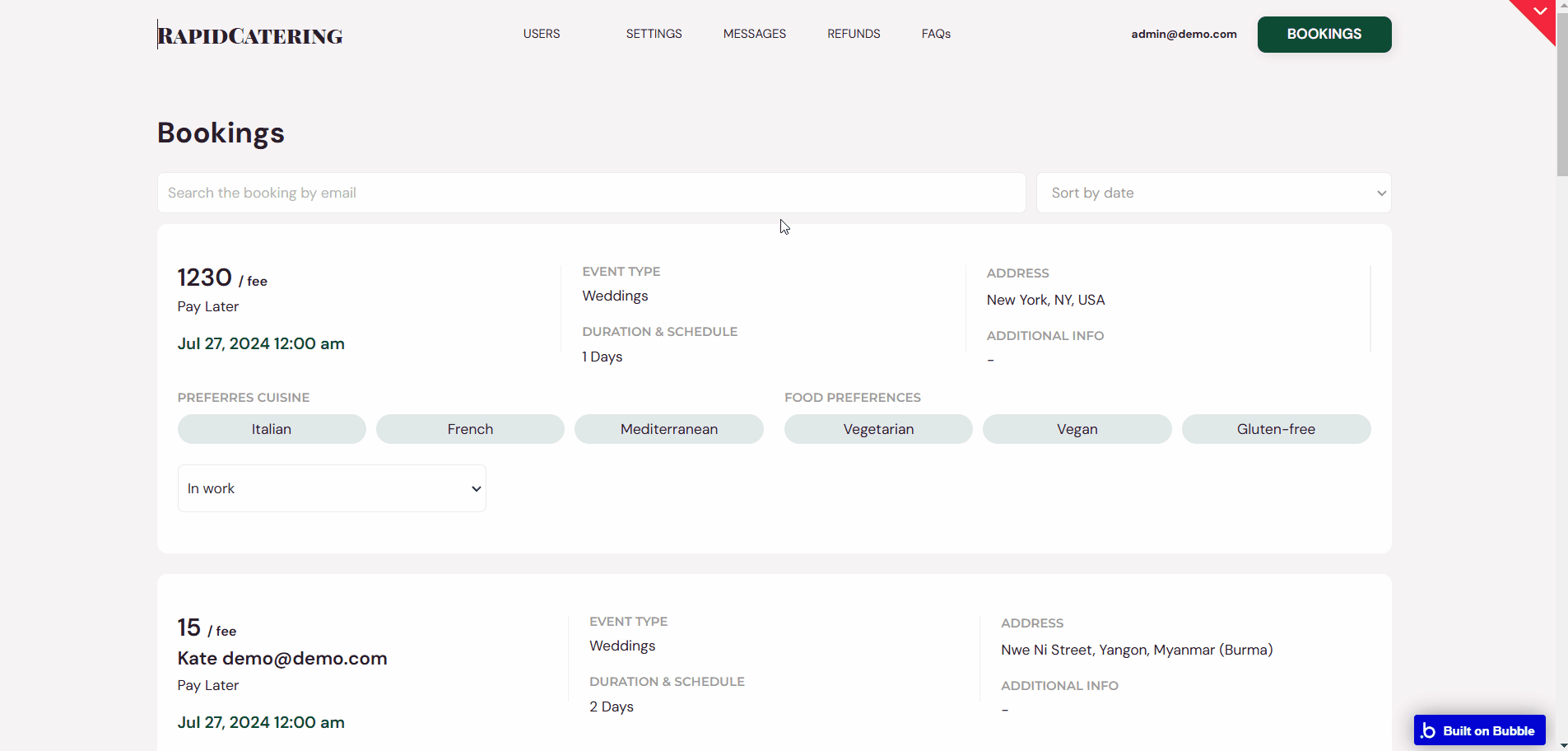The width and height of the screenshot is (1568, 751).
Task: Click the page vertical scrollbar thumb
Action: coord(1561,94)
